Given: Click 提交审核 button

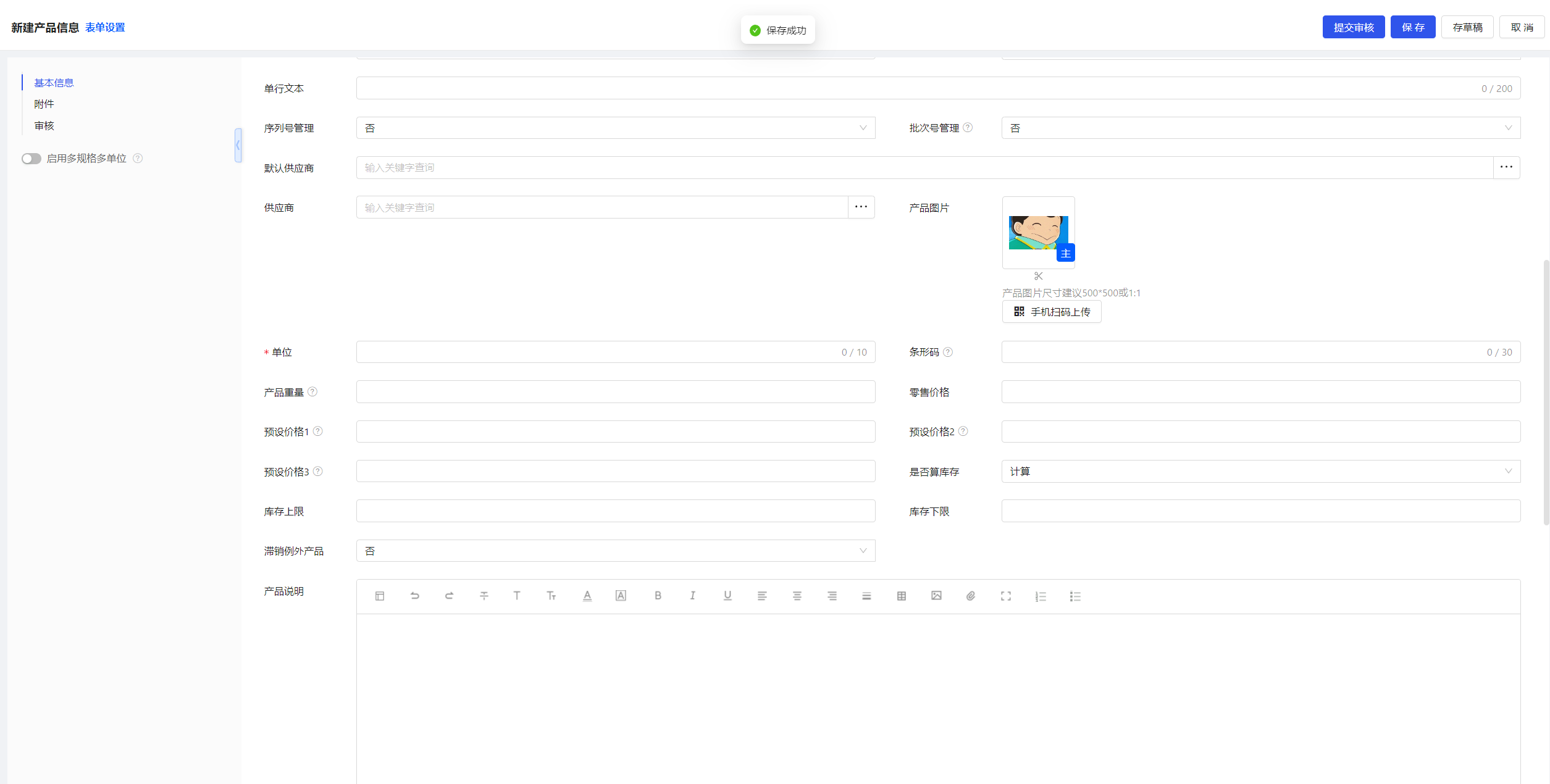Looking at the screenshot, I should [x=1354, y=27].
